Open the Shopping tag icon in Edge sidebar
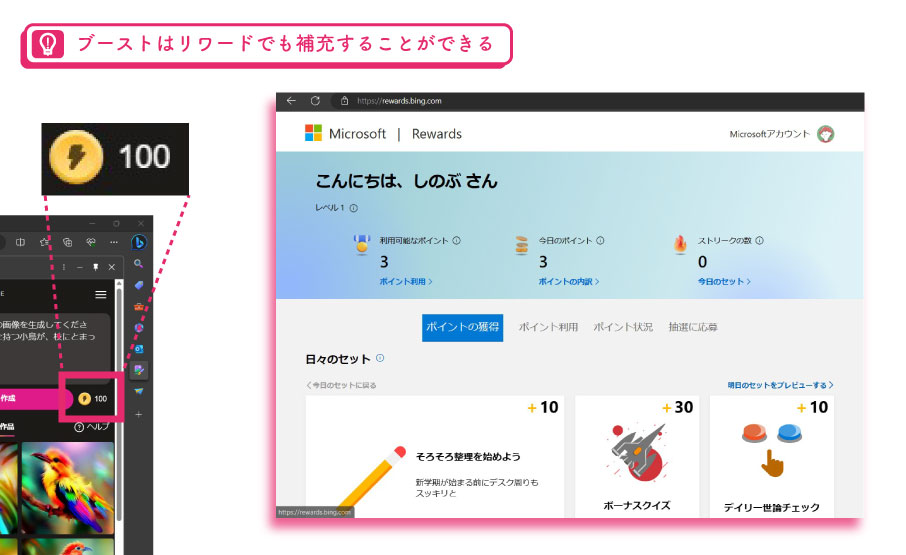 [x=139, y=285]
